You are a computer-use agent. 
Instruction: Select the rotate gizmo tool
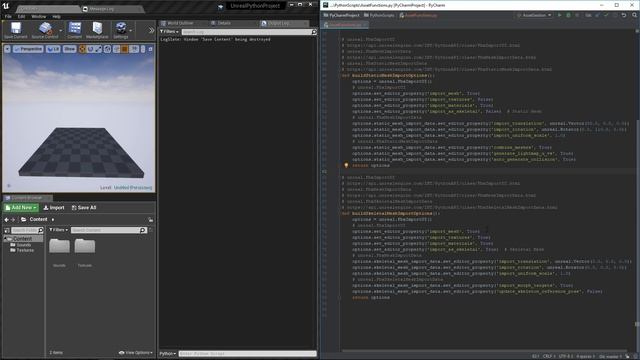90,49
